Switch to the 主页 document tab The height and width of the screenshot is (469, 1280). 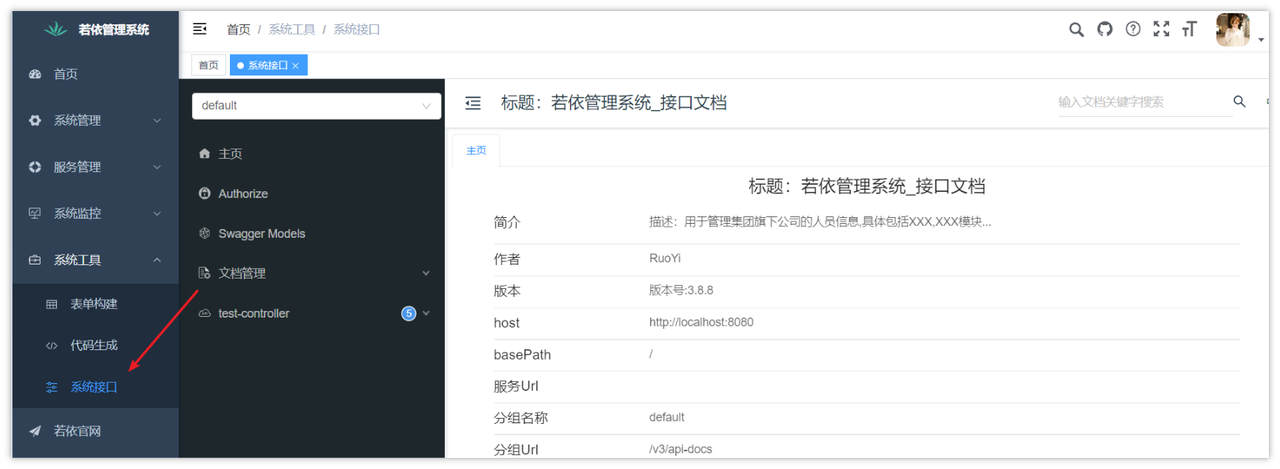(476, 151)
